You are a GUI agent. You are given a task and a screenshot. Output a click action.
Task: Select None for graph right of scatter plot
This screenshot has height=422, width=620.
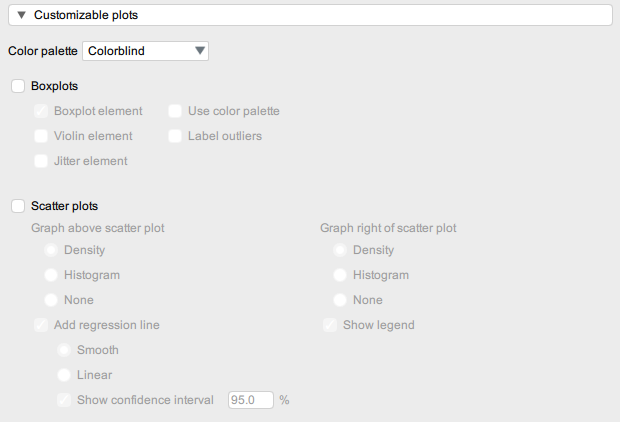click(x=340, y=300)
